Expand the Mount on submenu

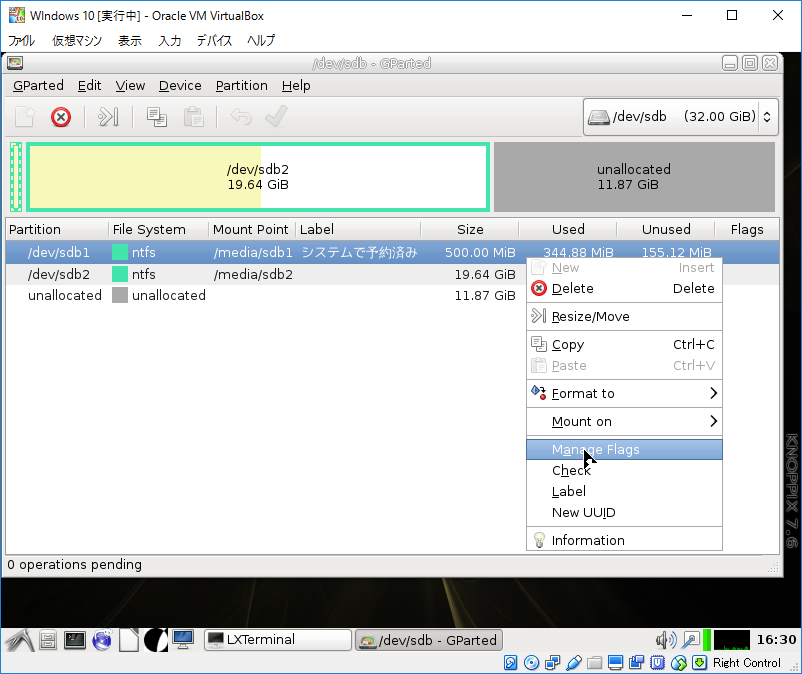coord(624,421)
